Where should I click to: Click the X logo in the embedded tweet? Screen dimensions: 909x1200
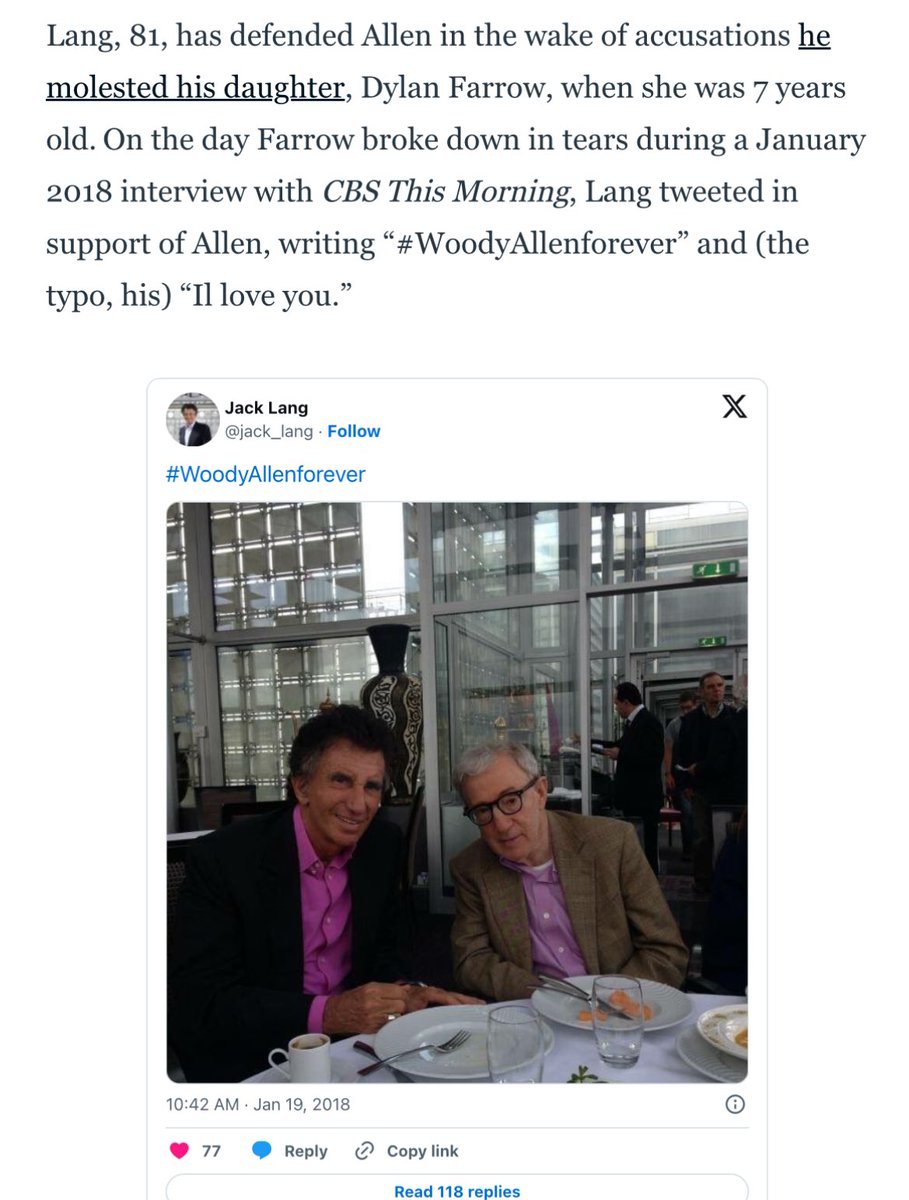tap(734, 409)
